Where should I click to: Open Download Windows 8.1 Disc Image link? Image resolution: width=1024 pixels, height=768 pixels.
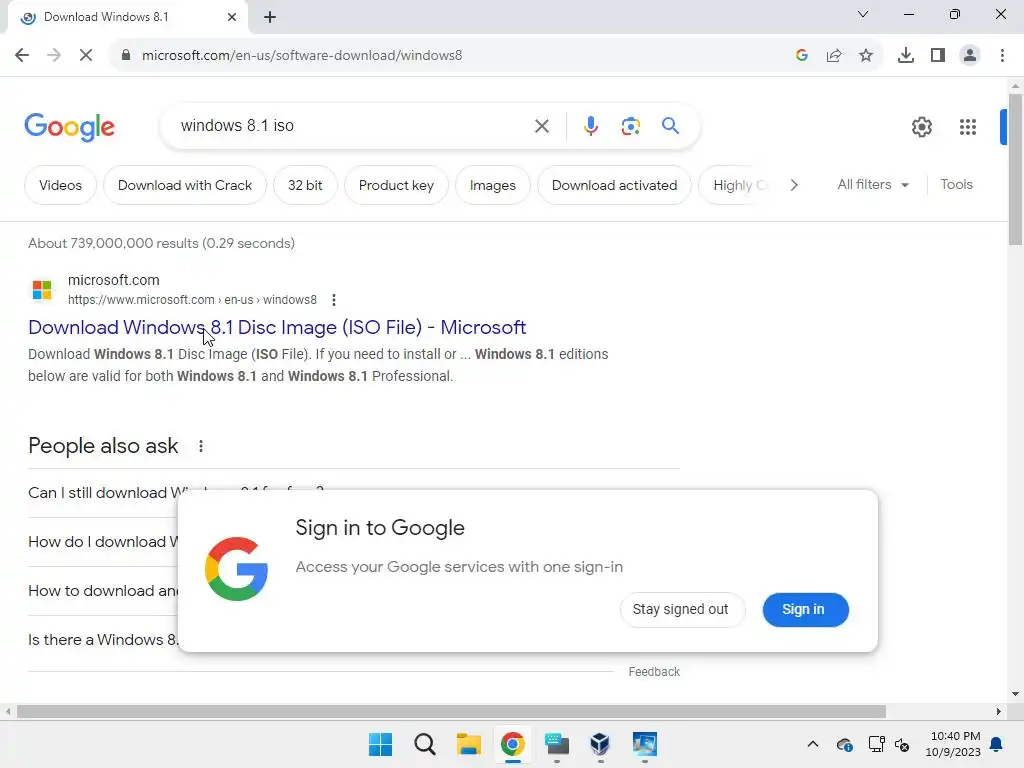point(277,327)
